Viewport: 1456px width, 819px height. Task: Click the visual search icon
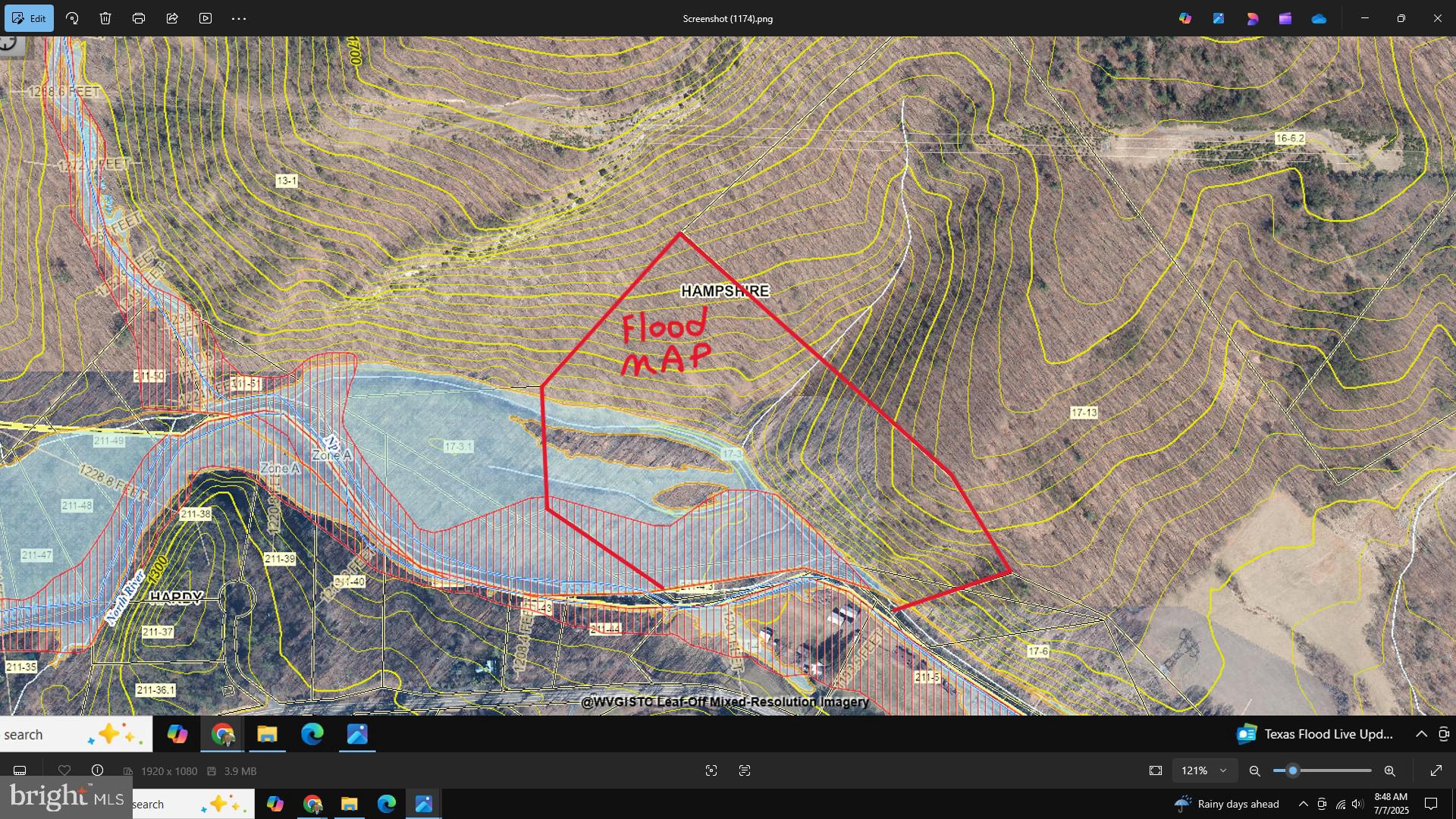[x=711, y=770]
